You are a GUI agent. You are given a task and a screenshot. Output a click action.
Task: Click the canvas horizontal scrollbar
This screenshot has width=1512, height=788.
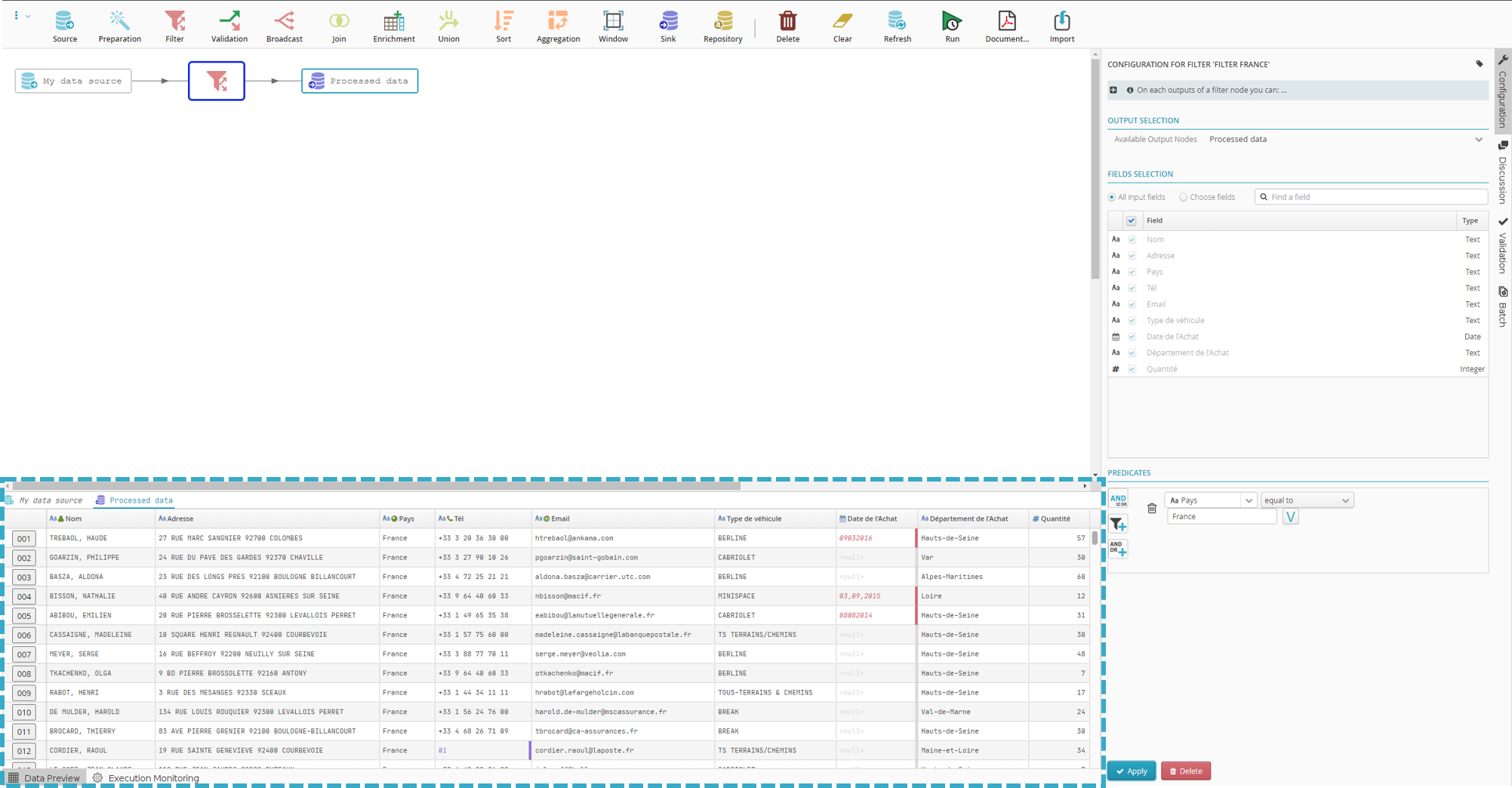[377, 486]
